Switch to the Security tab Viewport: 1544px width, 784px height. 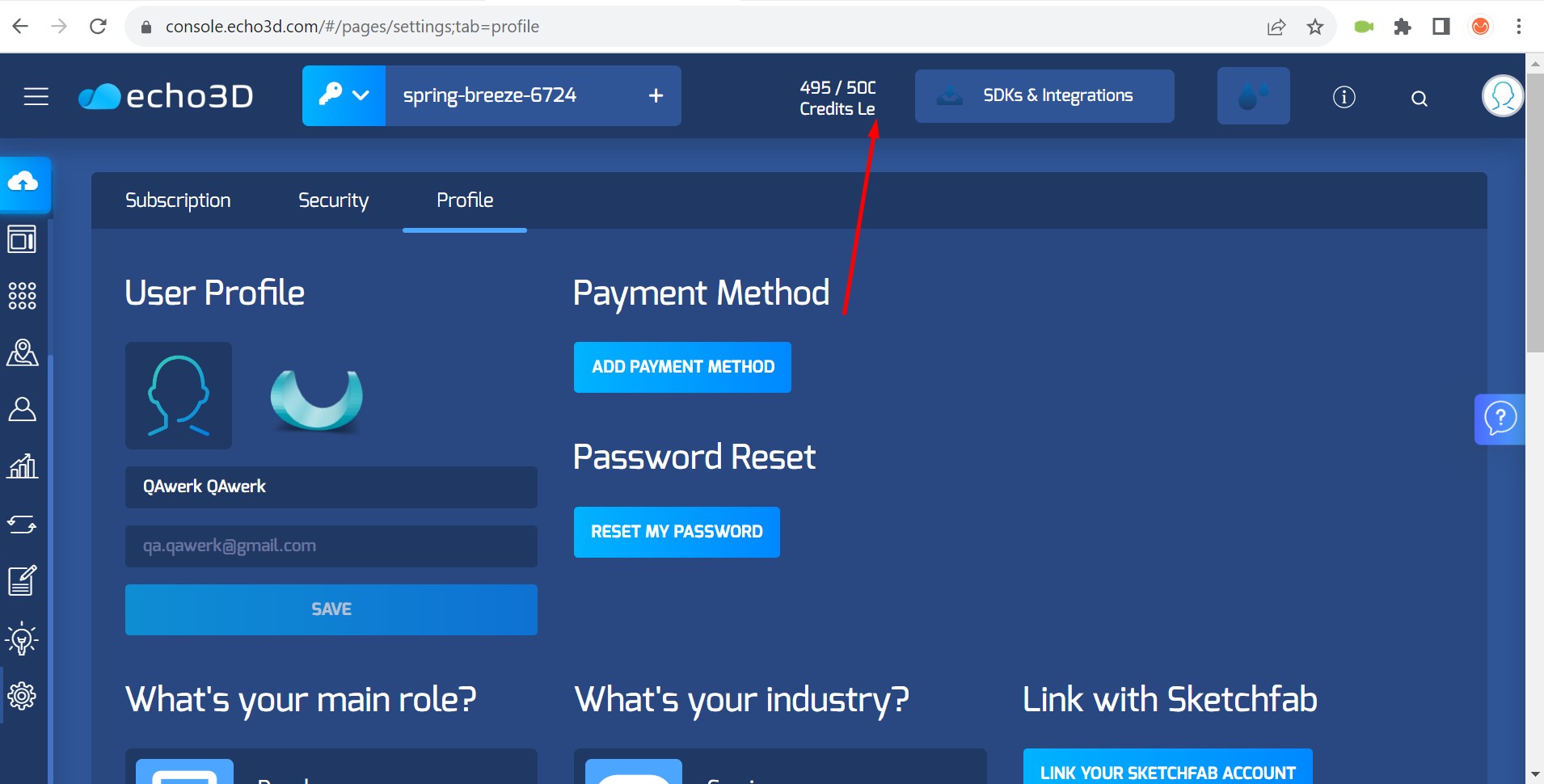tap(333, 200)
